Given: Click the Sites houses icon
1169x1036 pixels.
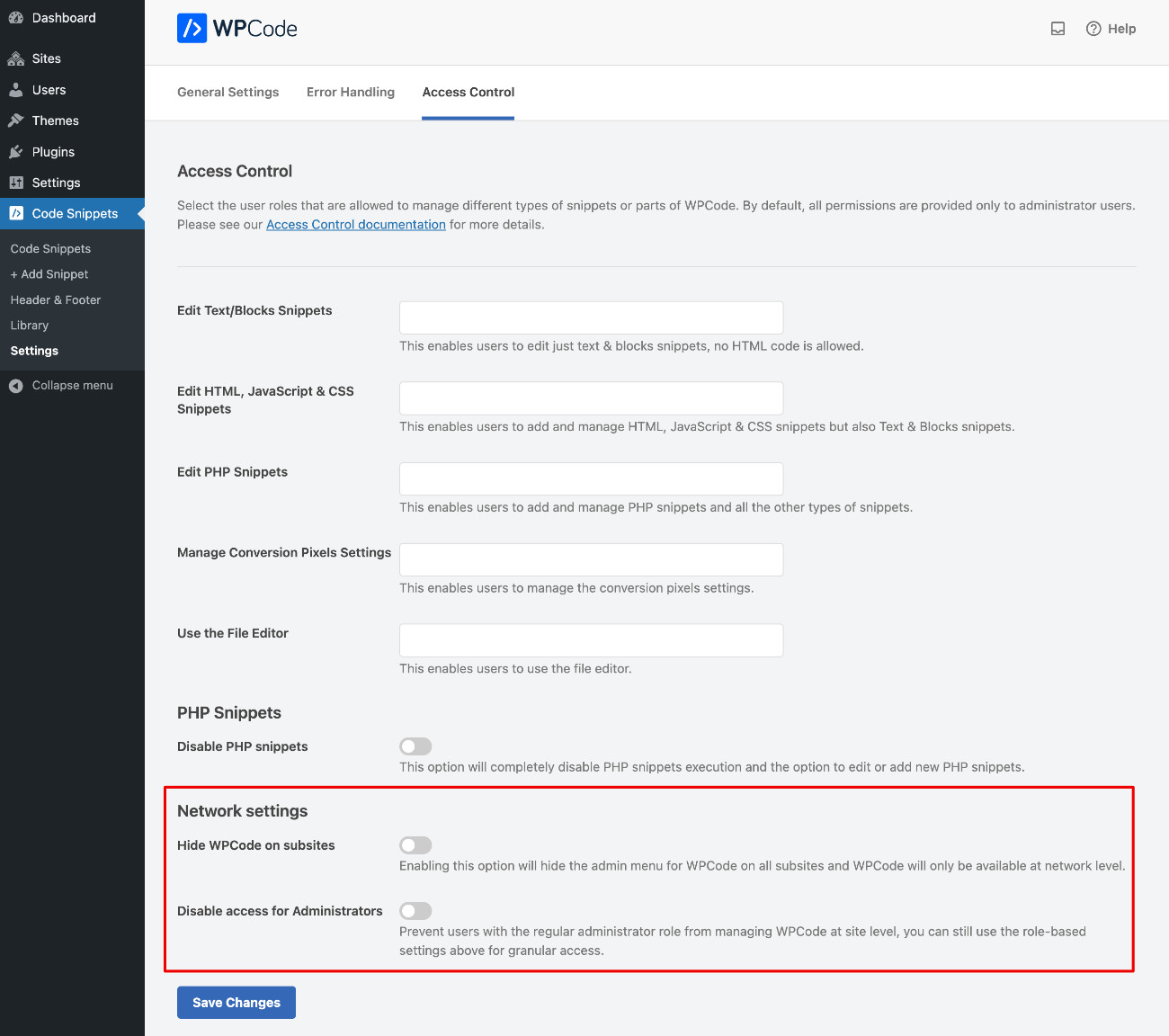Looking at the screenshot, I should (x=16, y=58).
